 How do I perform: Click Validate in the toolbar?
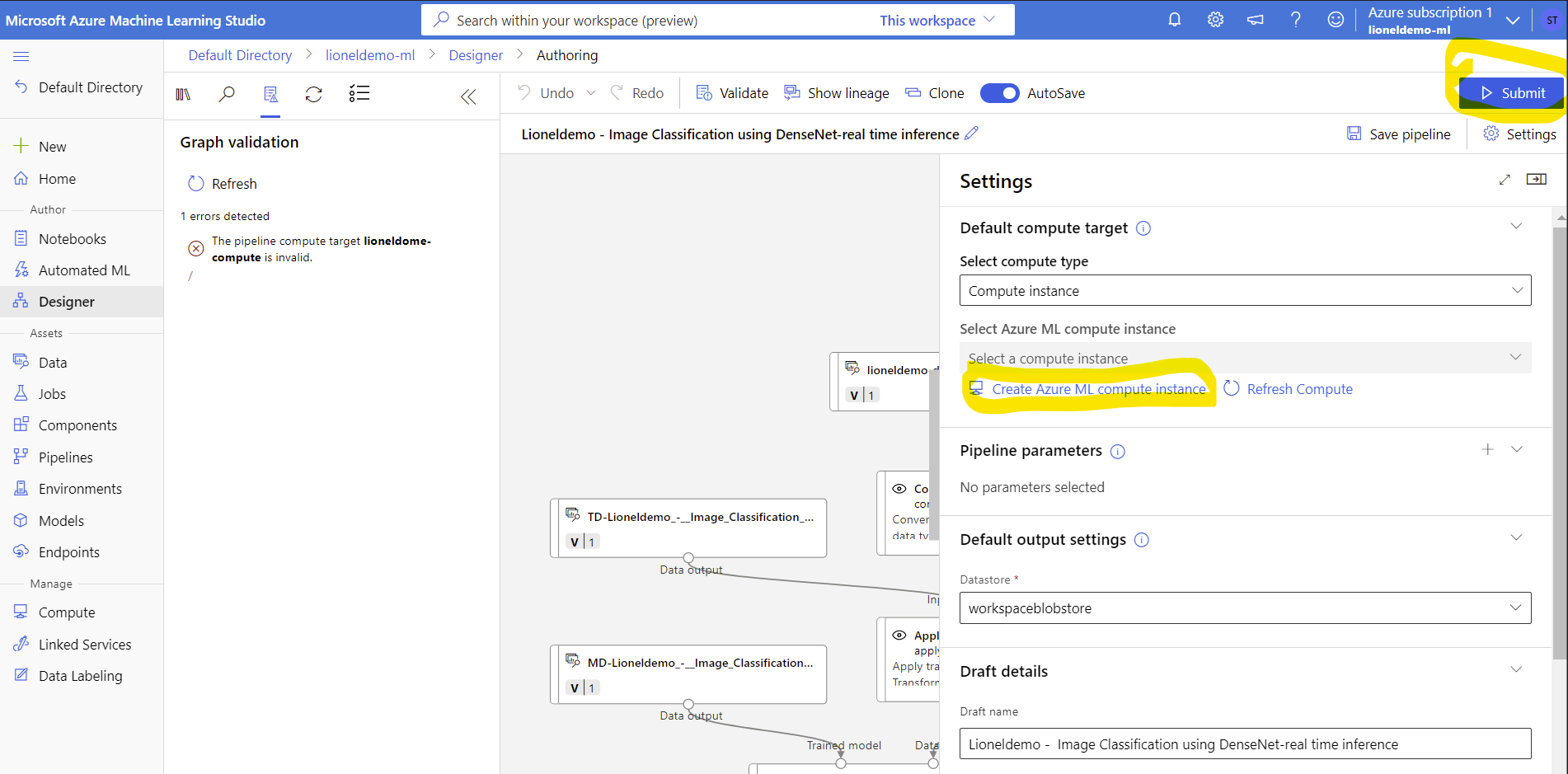[732, 93]
